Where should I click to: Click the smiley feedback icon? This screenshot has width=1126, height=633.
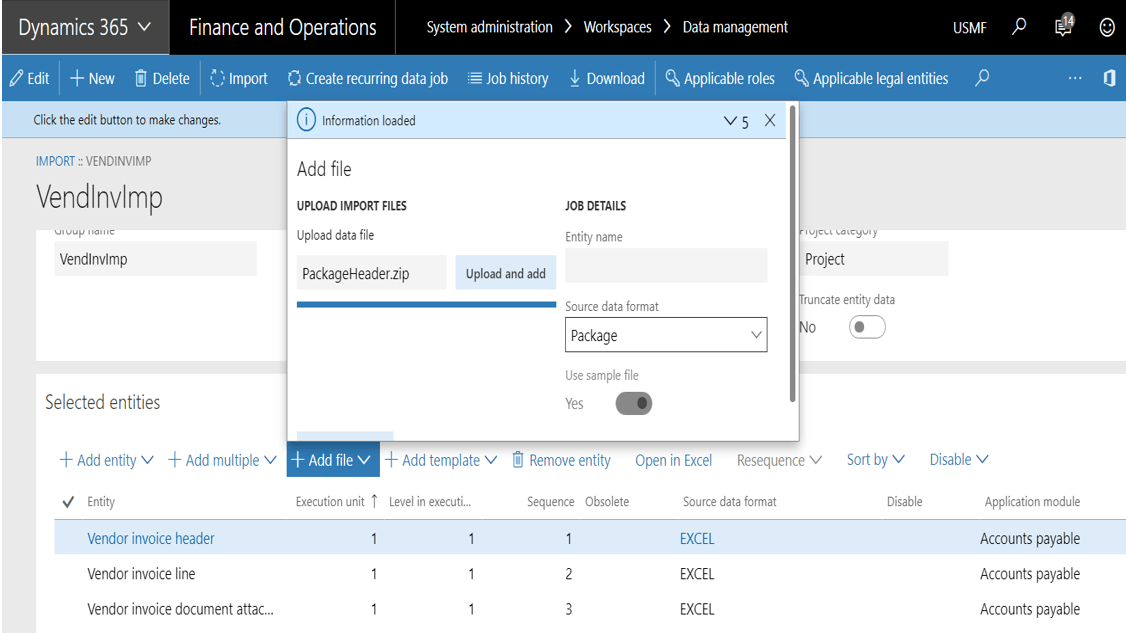1107,28
